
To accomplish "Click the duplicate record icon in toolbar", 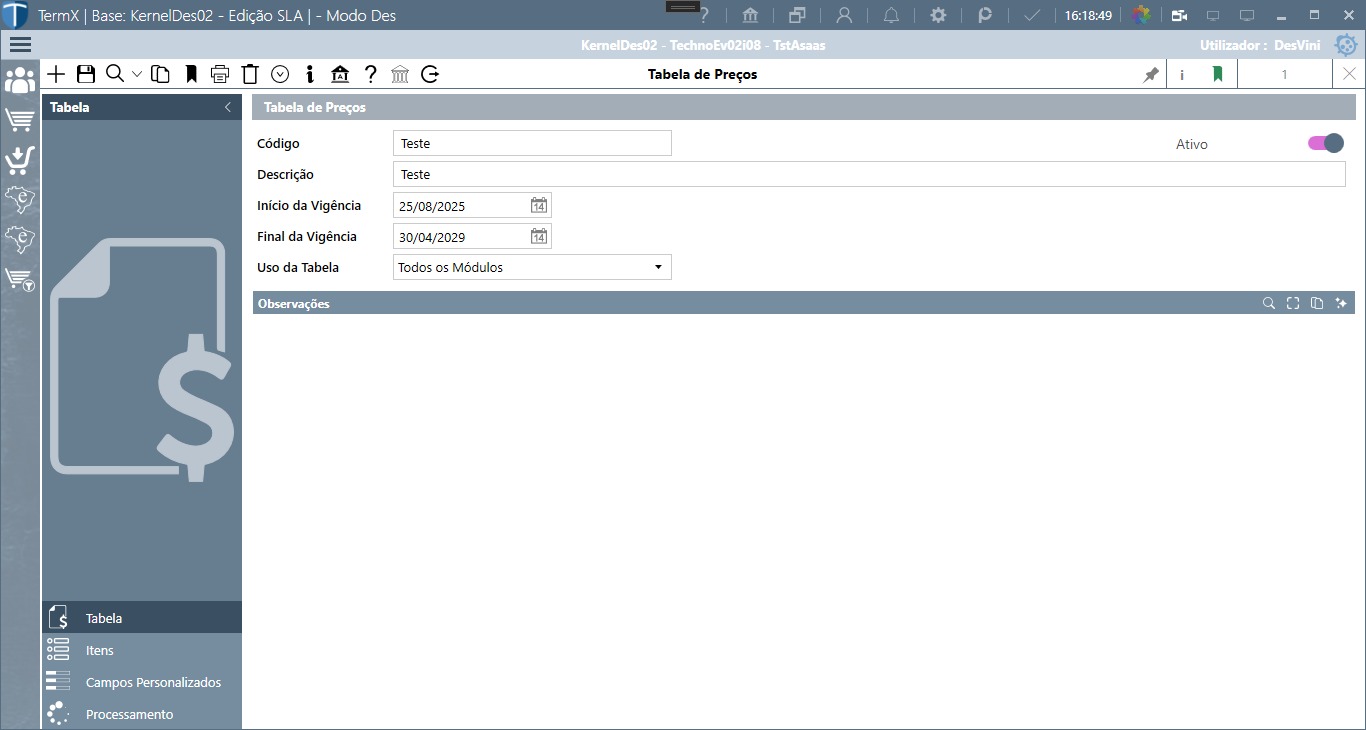I will 160,74.
